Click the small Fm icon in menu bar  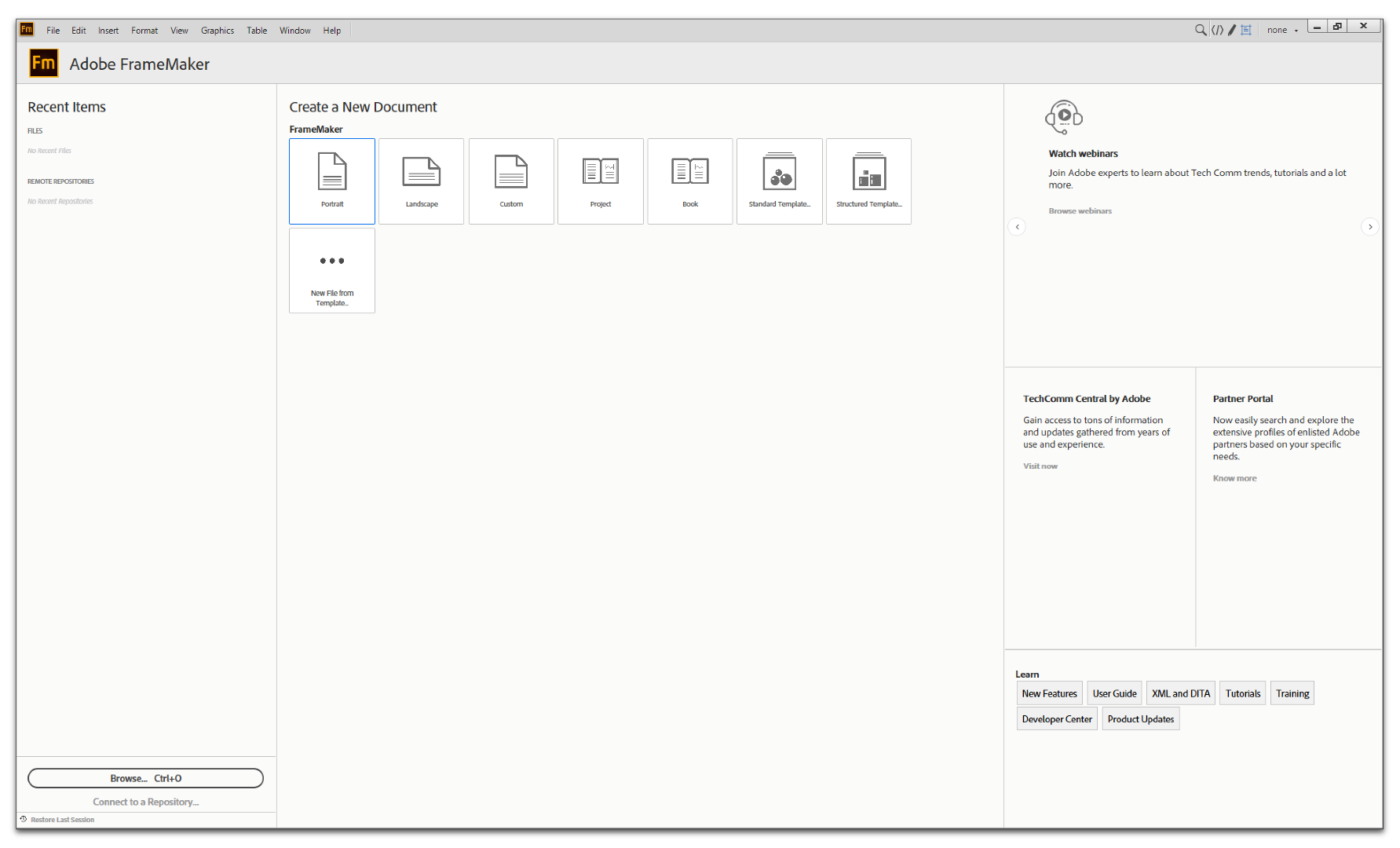tap(27, 30)
